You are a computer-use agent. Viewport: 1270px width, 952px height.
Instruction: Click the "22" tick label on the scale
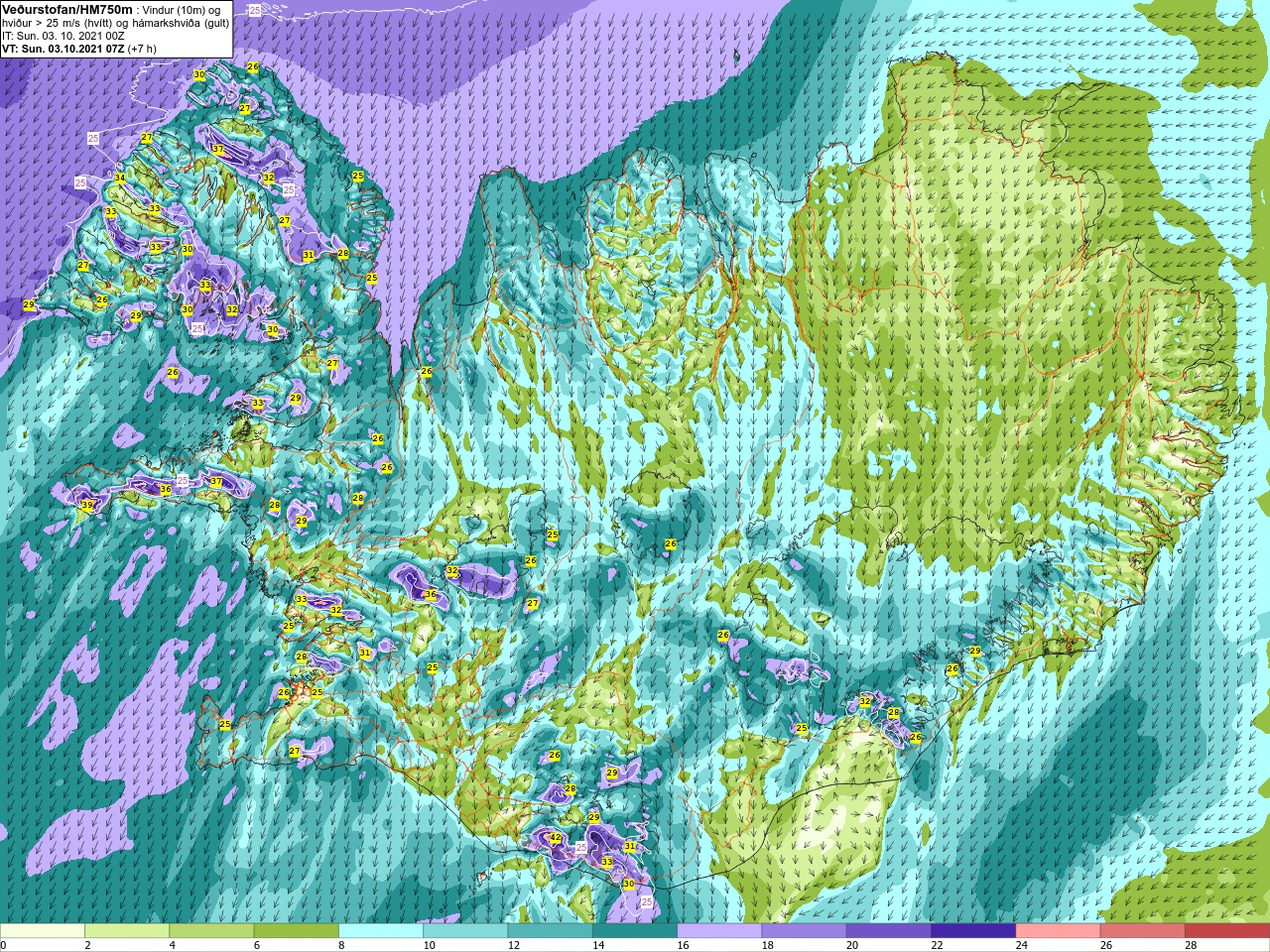[x=937, y=945]
